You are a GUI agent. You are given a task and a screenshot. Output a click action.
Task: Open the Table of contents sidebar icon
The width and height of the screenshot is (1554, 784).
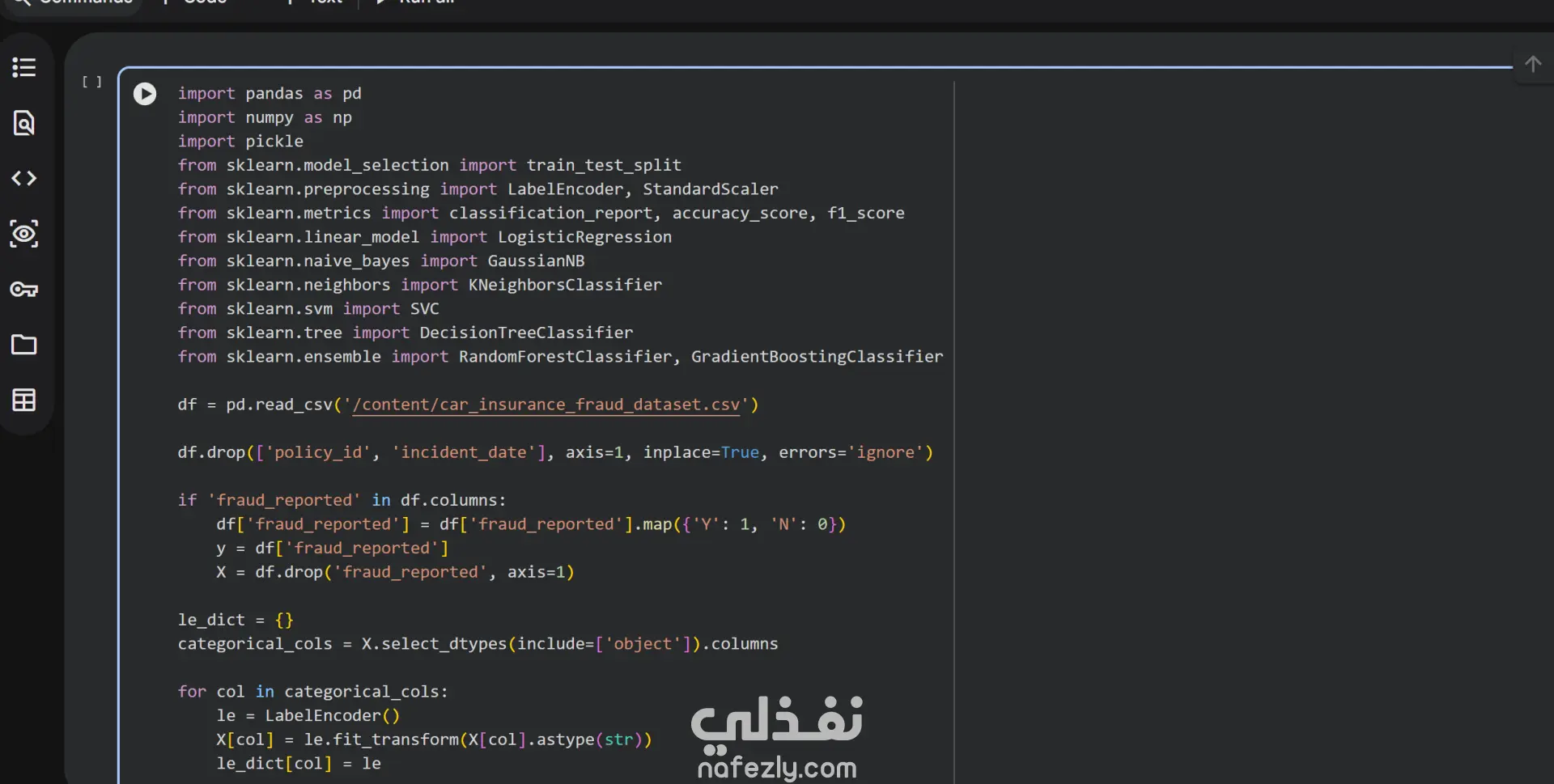pos(24,67)
